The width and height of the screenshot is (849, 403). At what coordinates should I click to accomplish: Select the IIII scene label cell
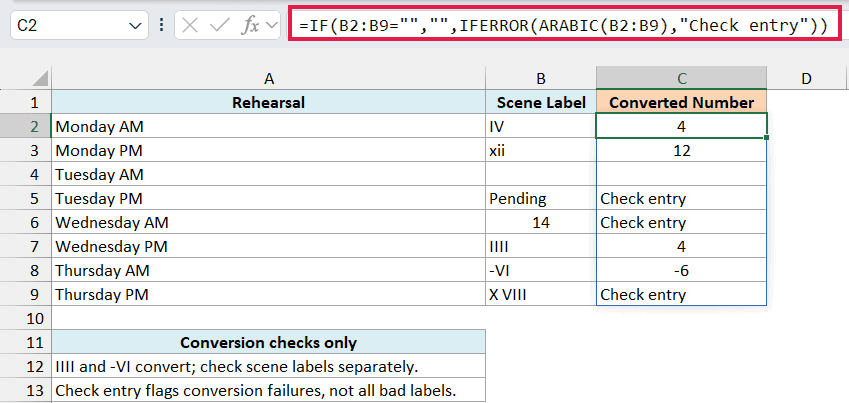pyautogui.click(x=541, y=246)
